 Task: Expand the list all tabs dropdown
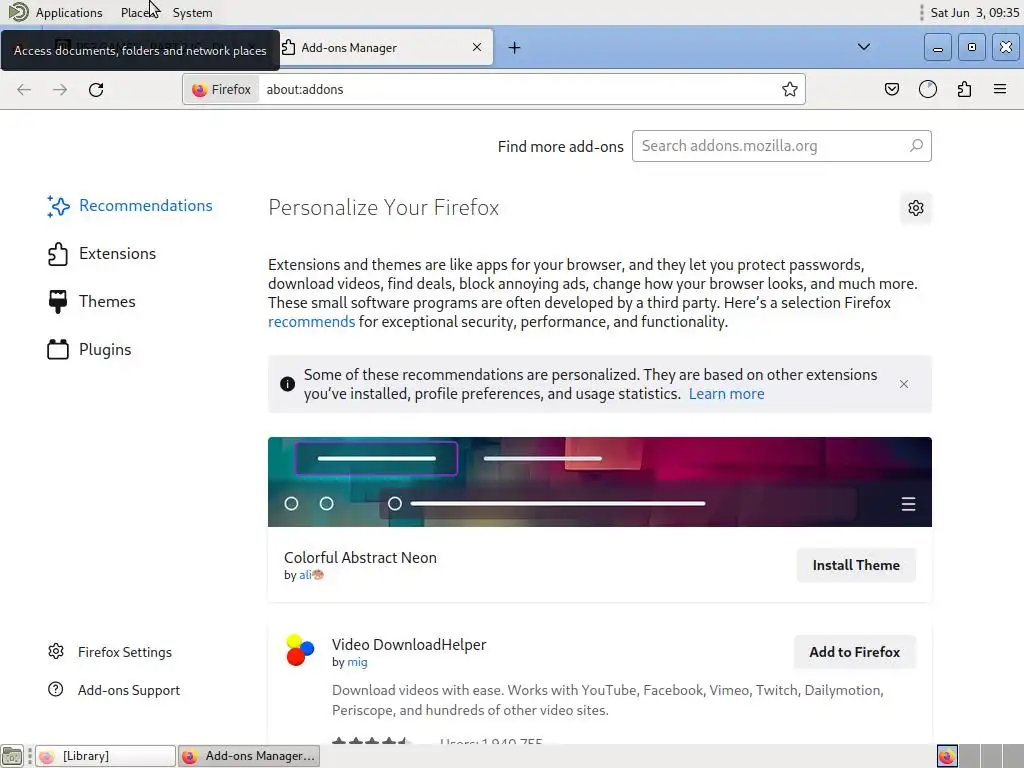coord(863,47)
